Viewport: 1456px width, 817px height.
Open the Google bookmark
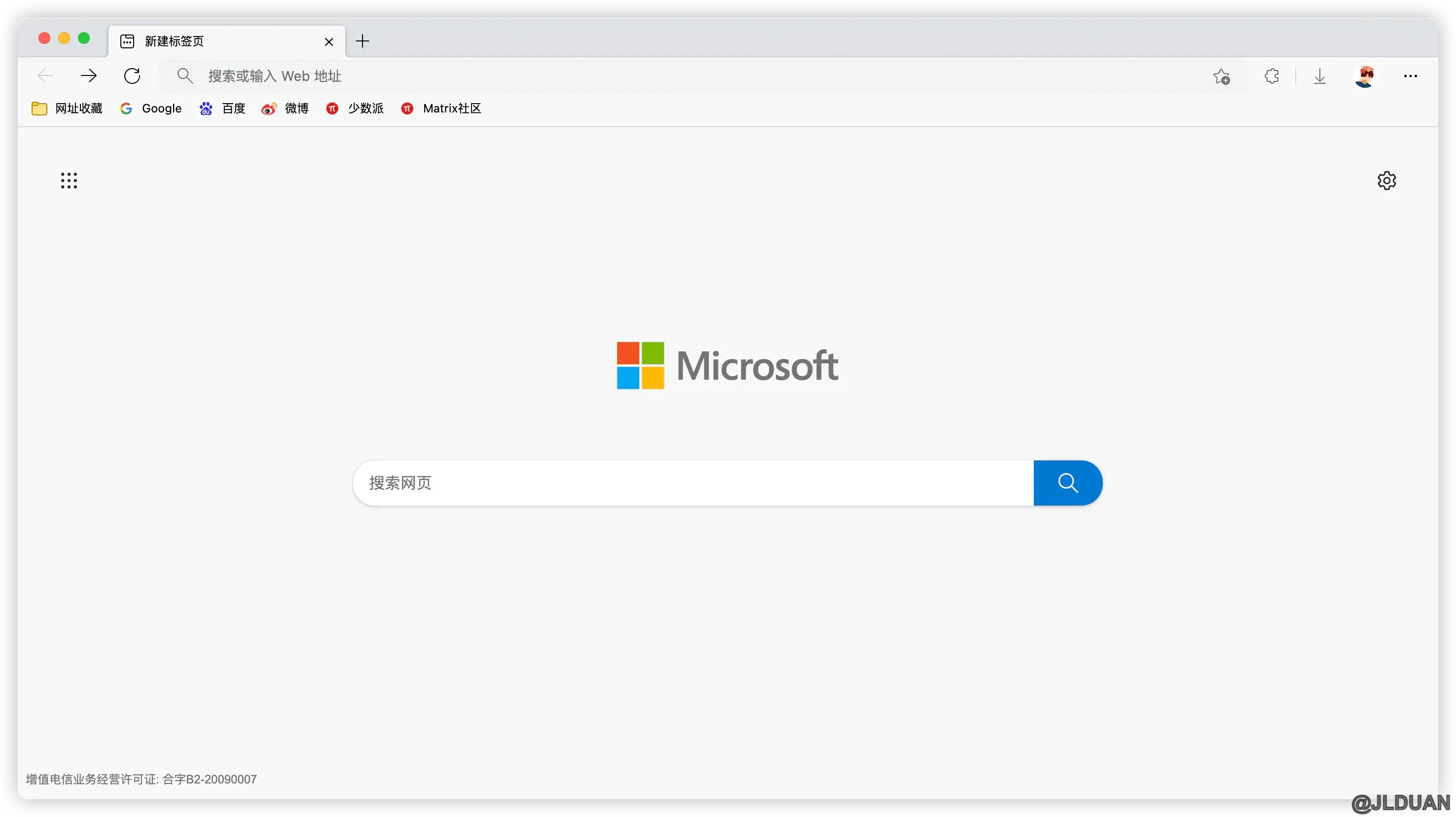(151, 108)
